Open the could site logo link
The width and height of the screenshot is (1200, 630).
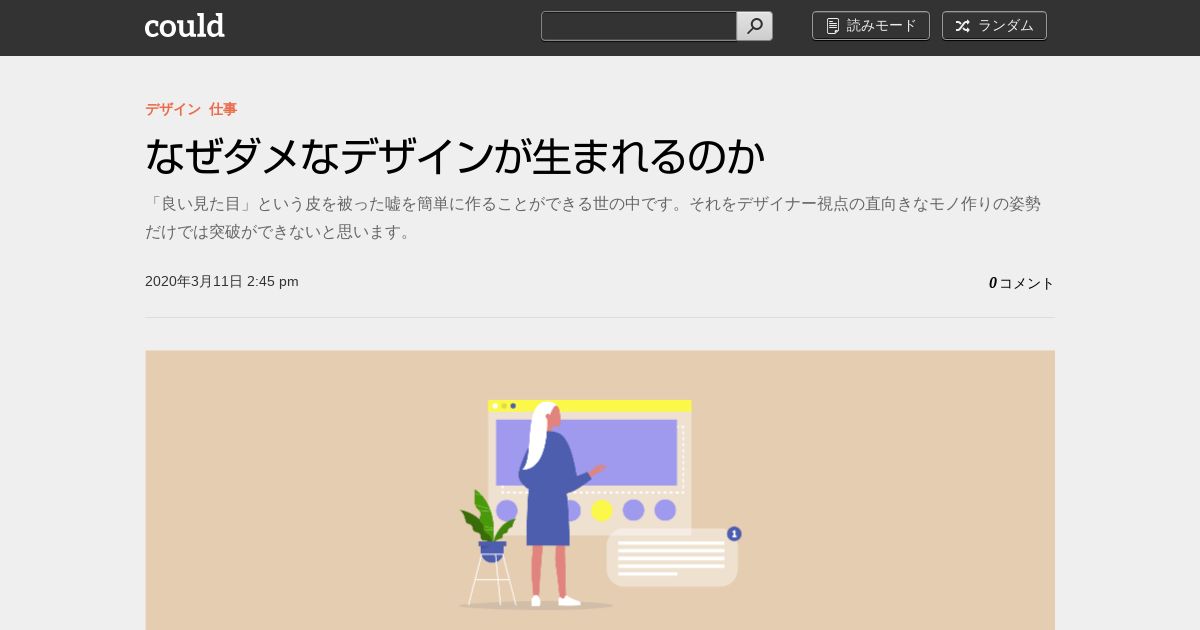point(185,26)
